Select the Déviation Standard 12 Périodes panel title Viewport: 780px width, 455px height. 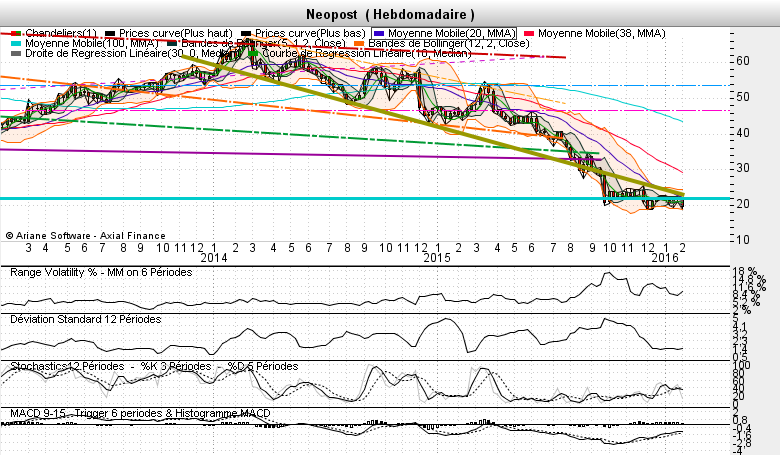[x=88, y=319]
